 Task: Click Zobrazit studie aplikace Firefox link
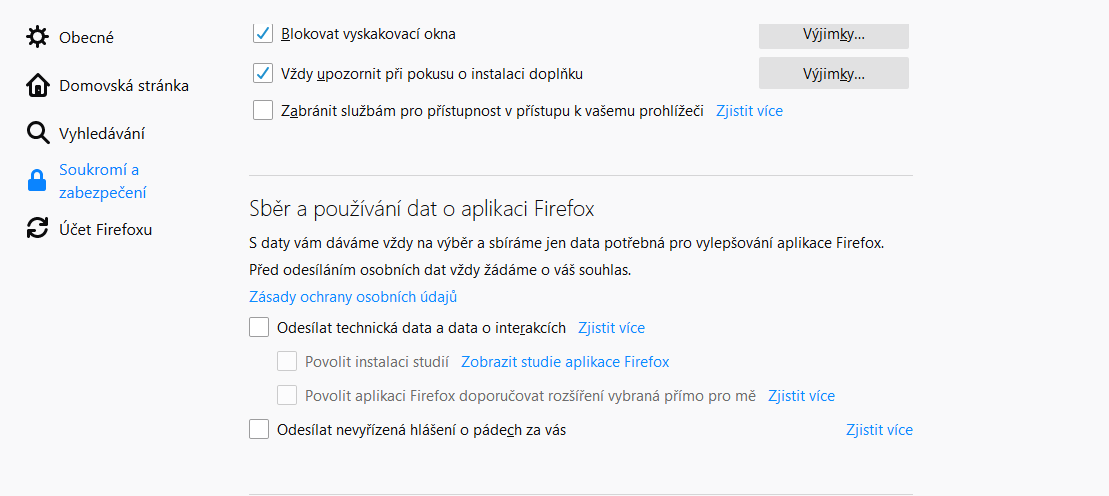[565, 362]
